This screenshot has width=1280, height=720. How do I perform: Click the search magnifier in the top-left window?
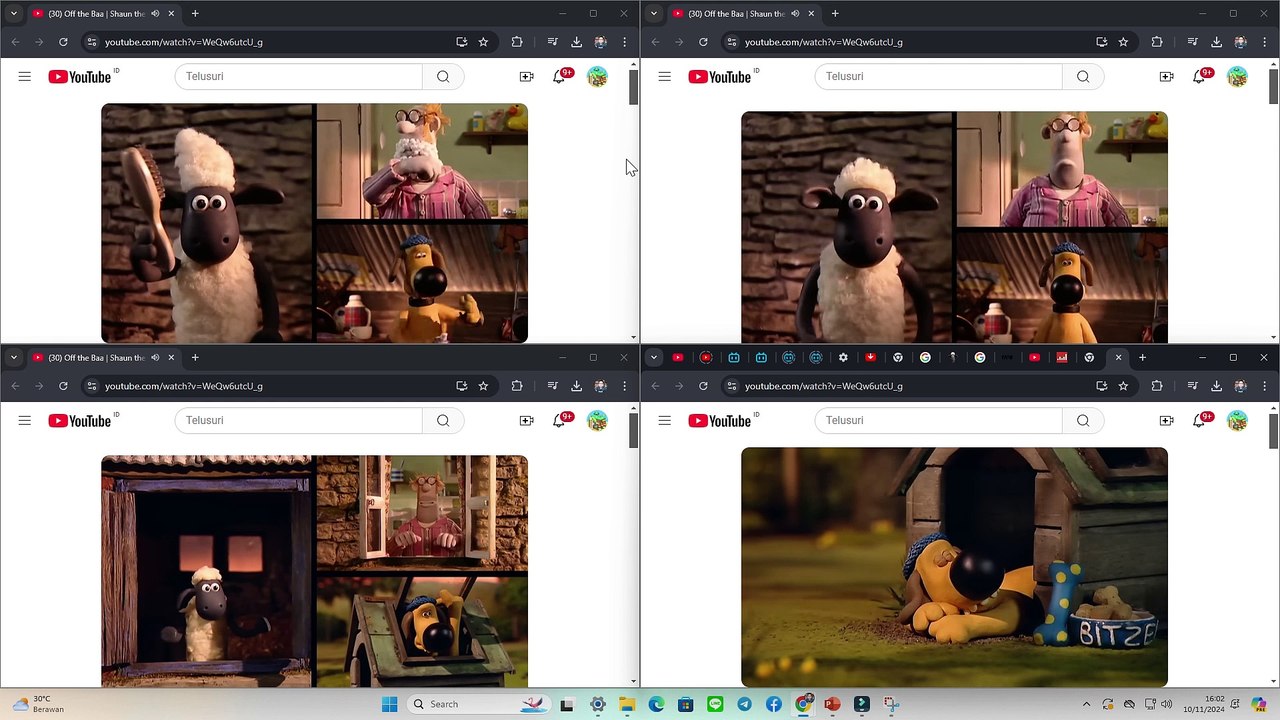pos(443,77)
